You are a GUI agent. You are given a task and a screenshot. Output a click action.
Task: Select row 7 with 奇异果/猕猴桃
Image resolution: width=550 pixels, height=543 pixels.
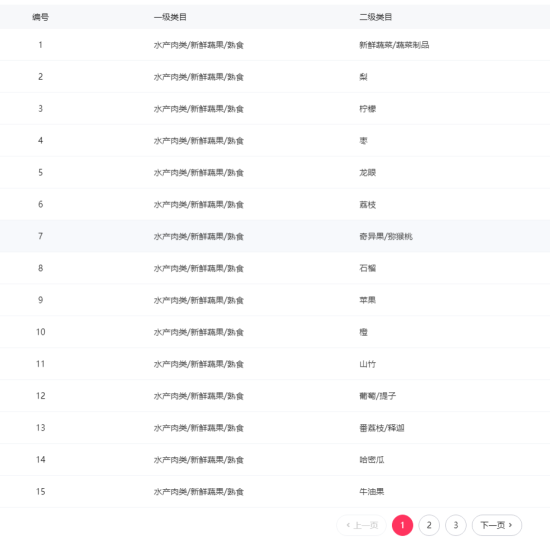click(x=275, y=236)
